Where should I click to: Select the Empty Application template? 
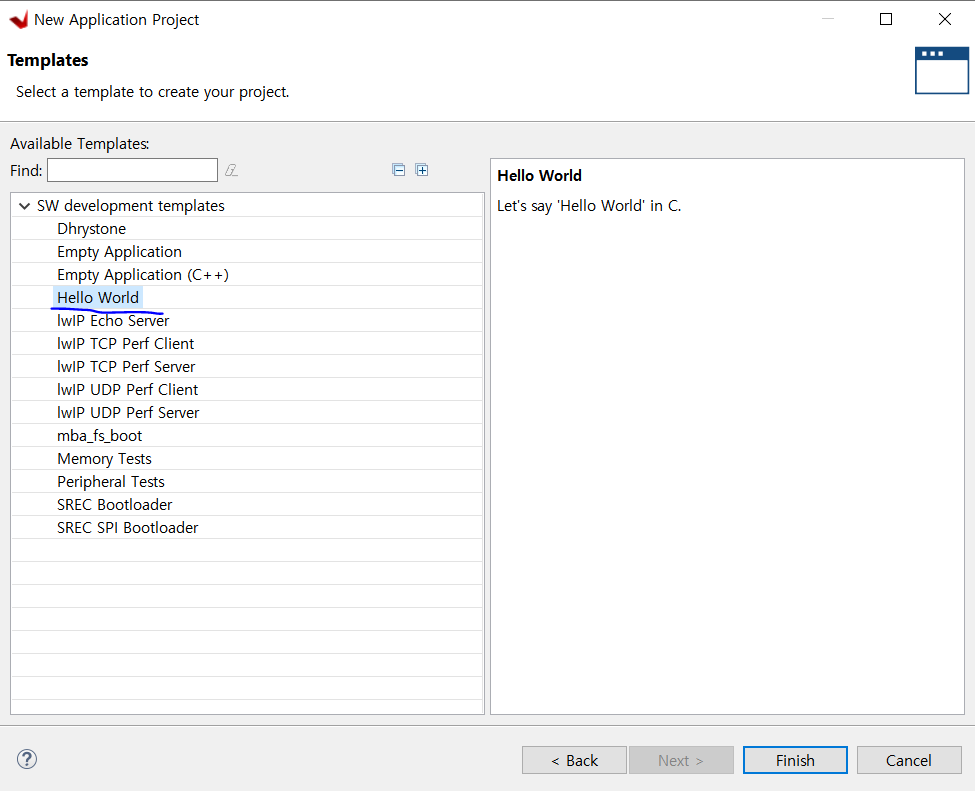click(x=119, y=252)
